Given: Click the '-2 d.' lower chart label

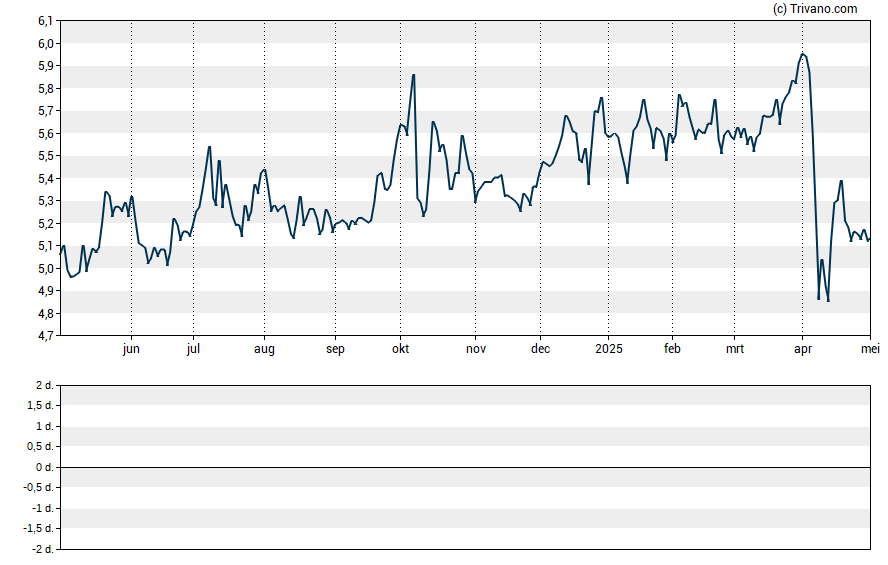Looking at the screenshot, I should pos(43,549).
